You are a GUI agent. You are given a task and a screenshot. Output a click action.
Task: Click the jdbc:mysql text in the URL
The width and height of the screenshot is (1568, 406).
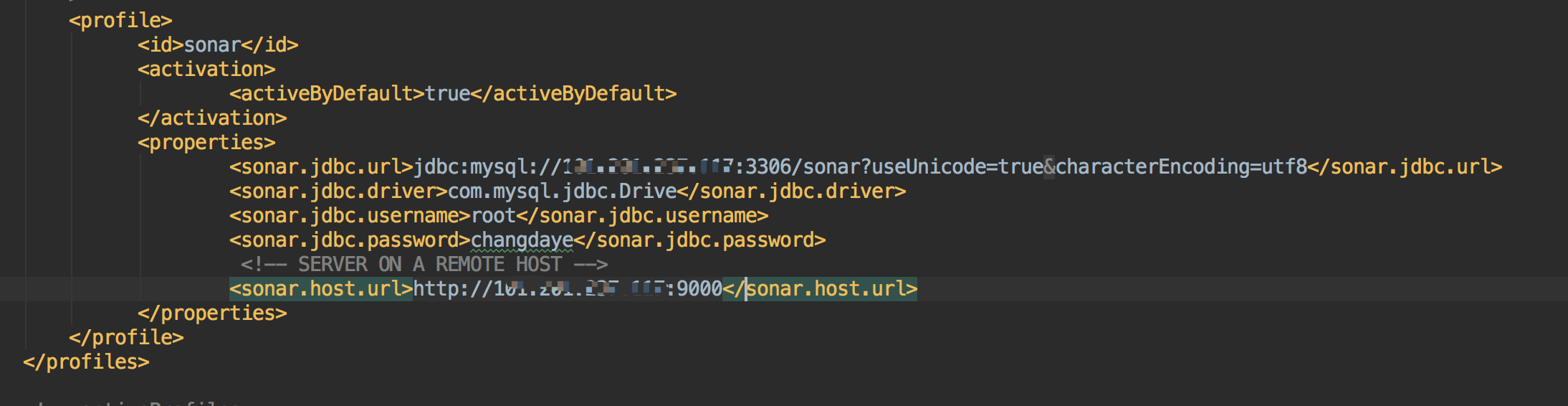click(470, 166)
